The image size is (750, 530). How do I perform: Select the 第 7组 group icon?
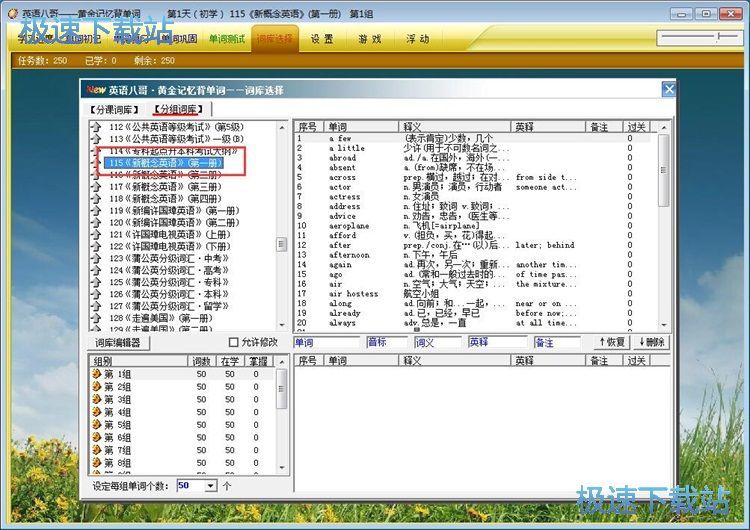97,451
